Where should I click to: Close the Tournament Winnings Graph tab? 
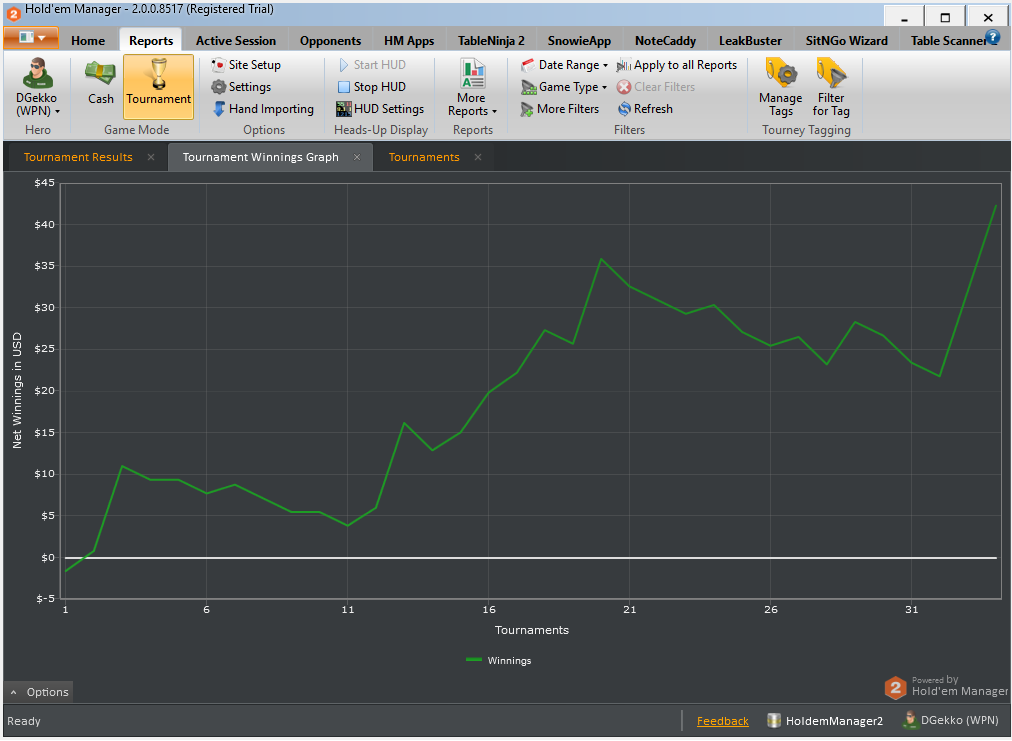[357, 157]
